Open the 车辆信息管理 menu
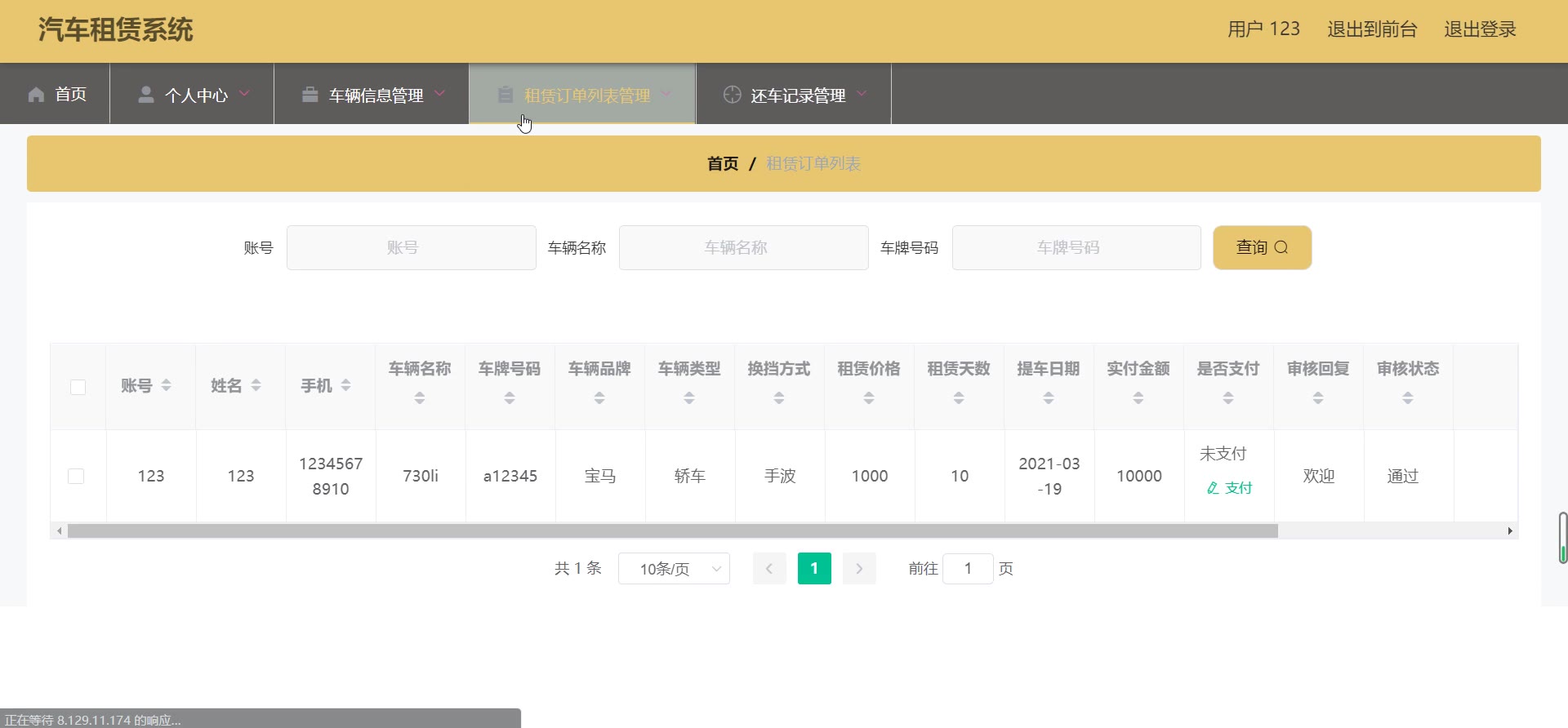This screenshot has height=728, width=1568. (x=376, y=95)
